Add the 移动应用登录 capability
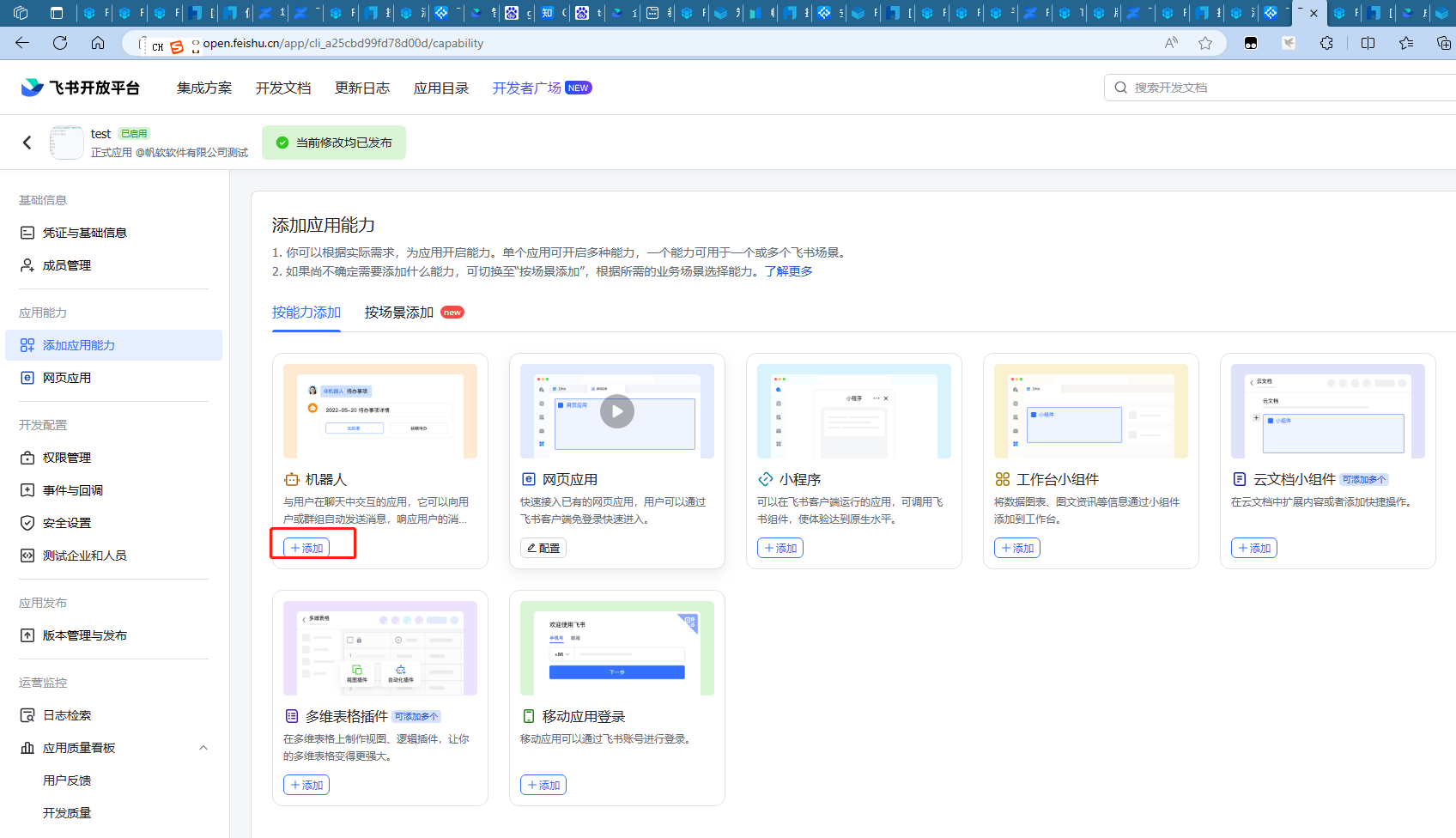The image size is (1456, 838). [543, 785]
